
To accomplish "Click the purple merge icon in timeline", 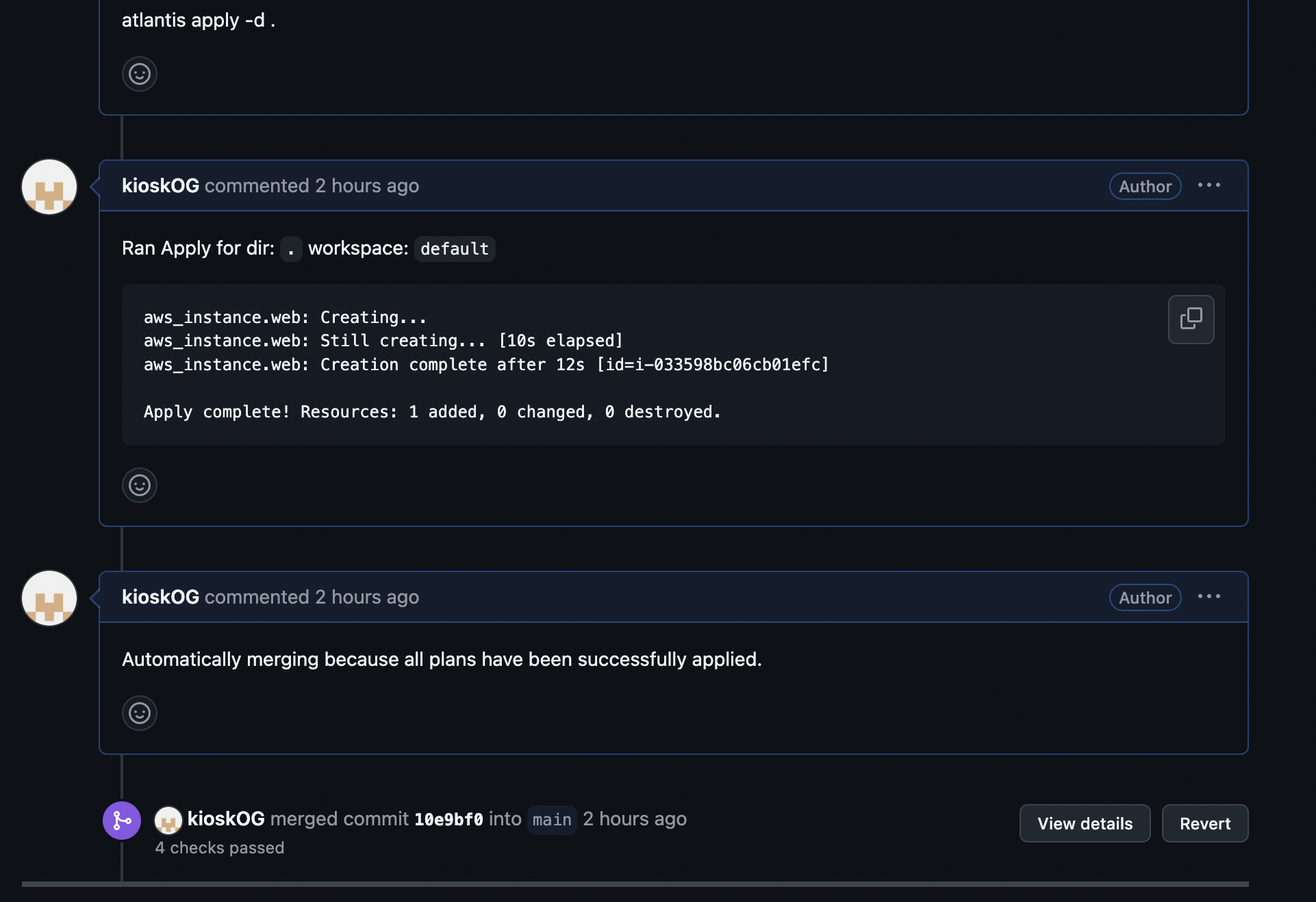I will [x=122, y=820].
